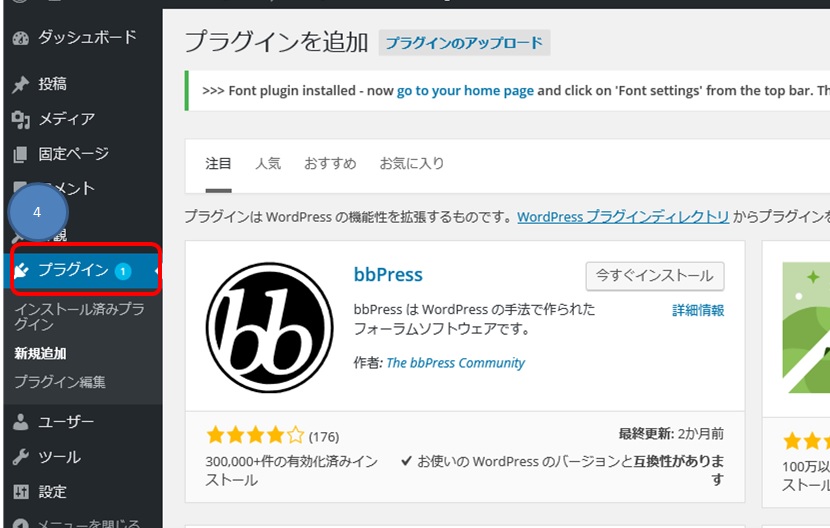Click the bbPress logo thumbnail
This screenshot has height=528, width=830.
point(269,328)
